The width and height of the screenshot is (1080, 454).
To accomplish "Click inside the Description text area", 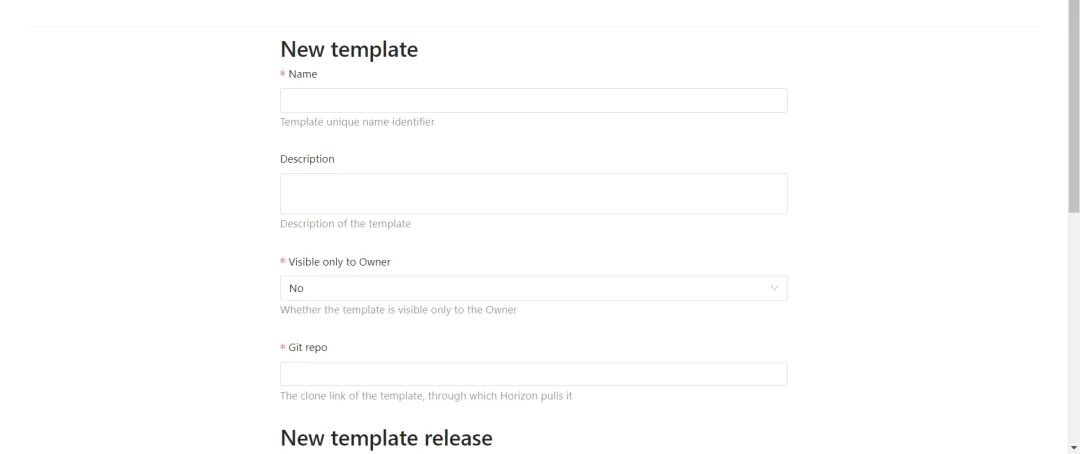I will (533, 193).
